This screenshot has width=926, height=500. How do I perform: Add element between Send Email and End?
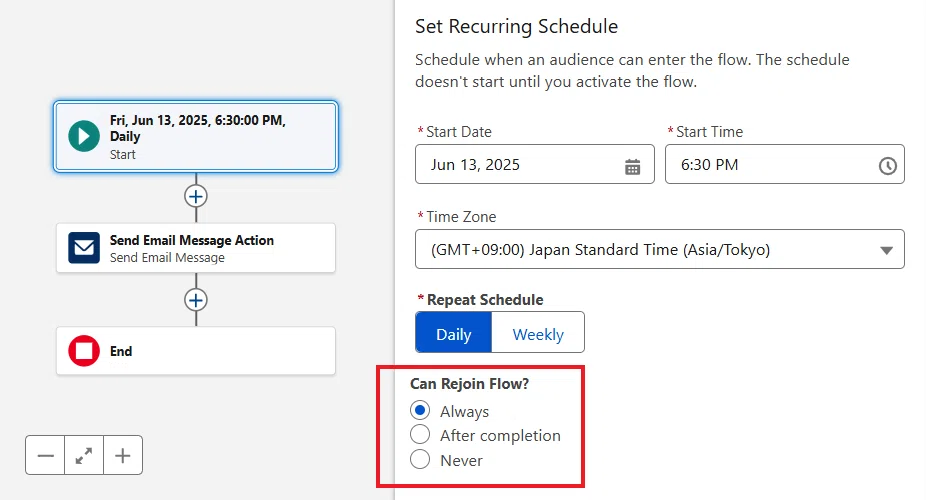(195, 300)
